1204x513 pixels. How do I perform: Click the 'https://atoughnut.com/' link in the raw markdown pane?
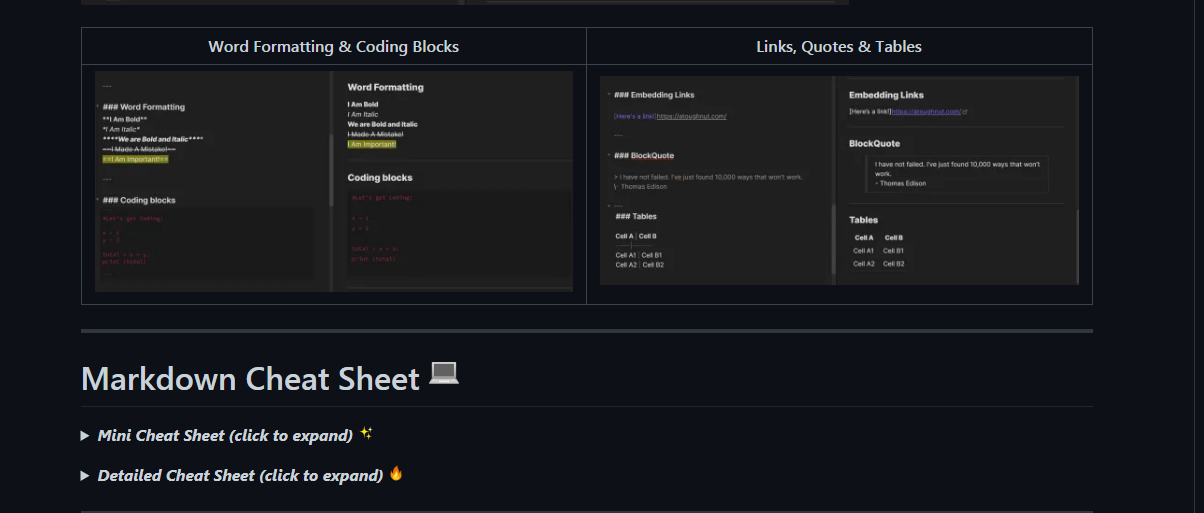pyautogui.click(x=691, y=116)
